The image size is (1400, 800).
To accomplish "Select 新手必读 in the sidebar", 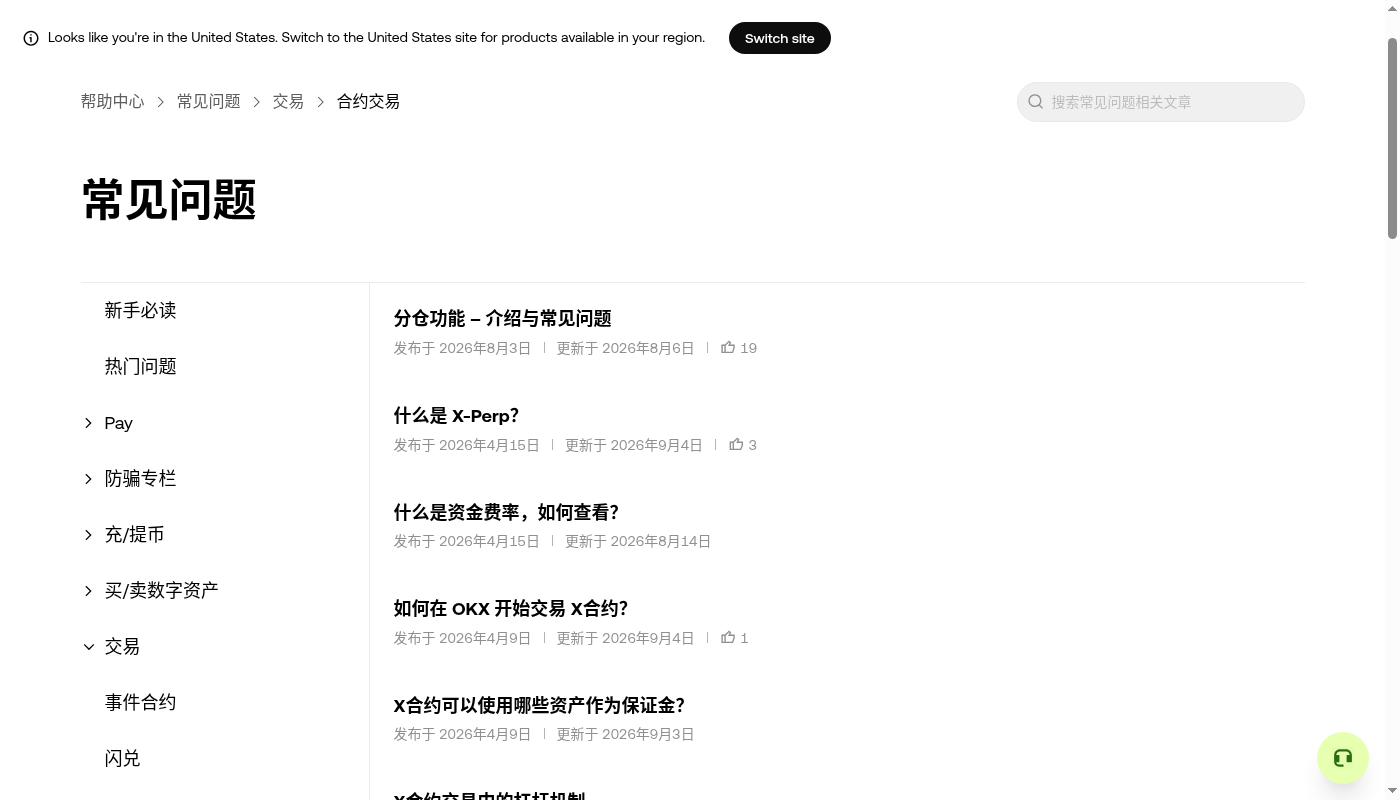I will tap(140, 311).
